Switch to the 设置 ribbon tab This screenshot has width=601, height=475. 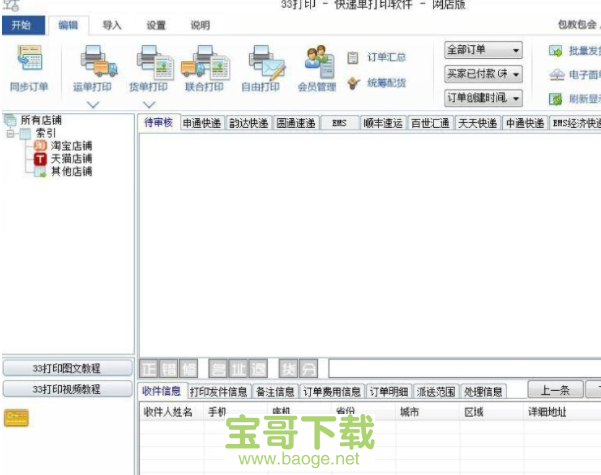point(156,25)
